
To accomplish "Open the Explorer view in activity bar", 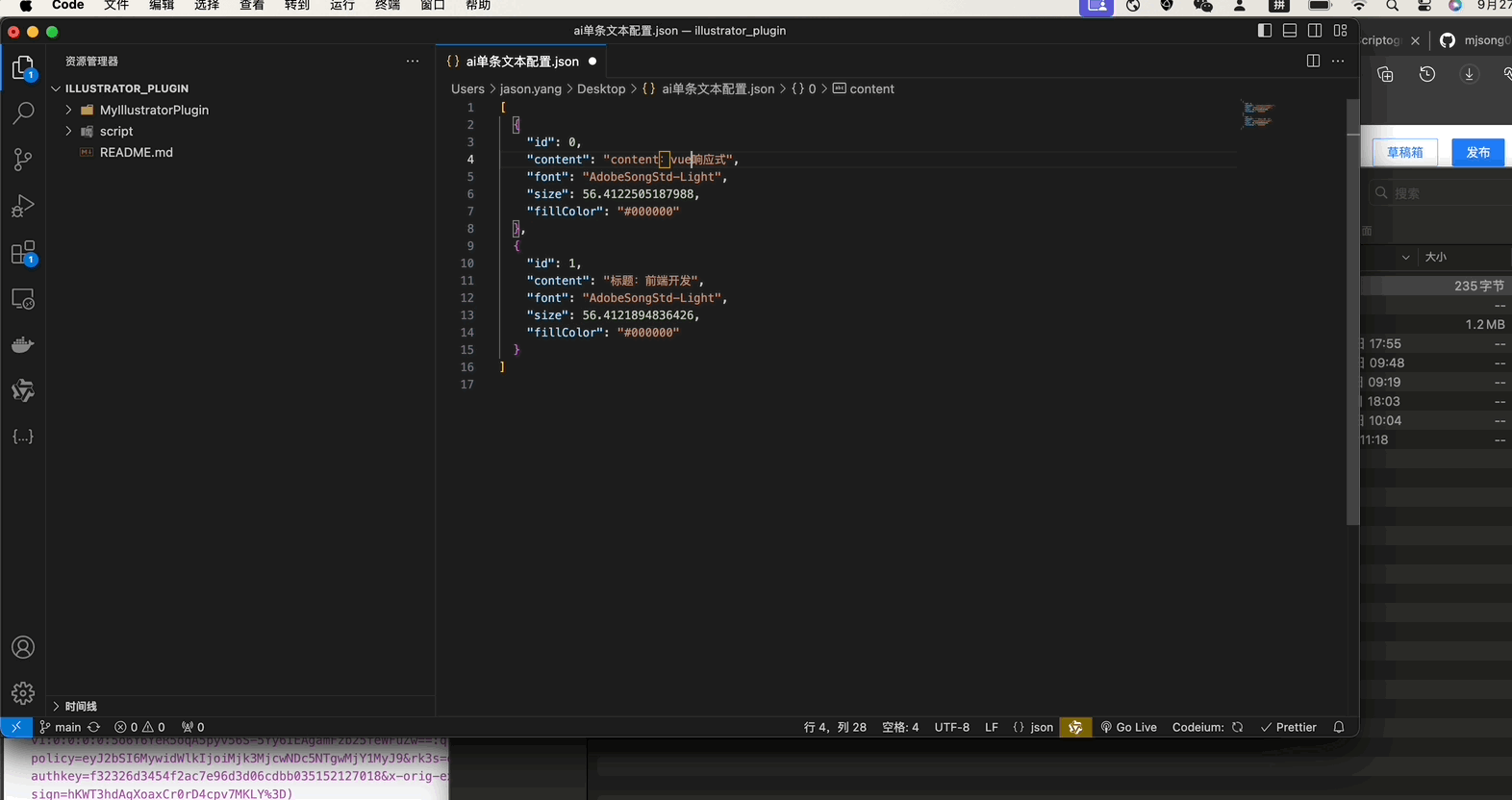I will [x=23, y=67].
